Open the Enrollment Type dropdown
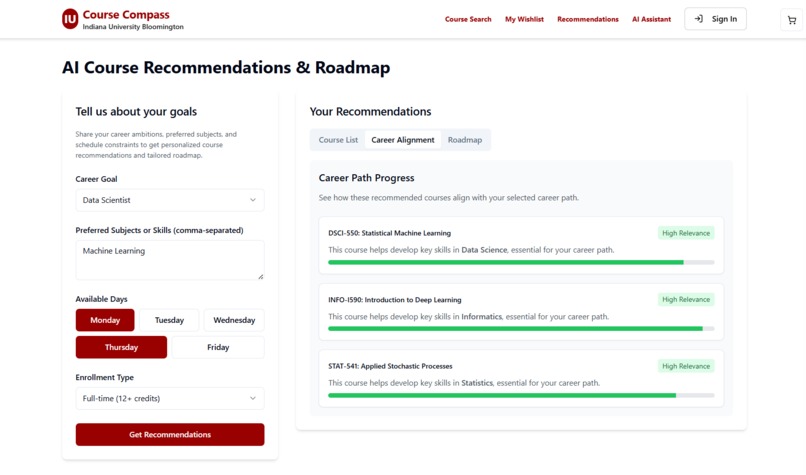Viewport: 806px width, 475px height. pos(170,398)
